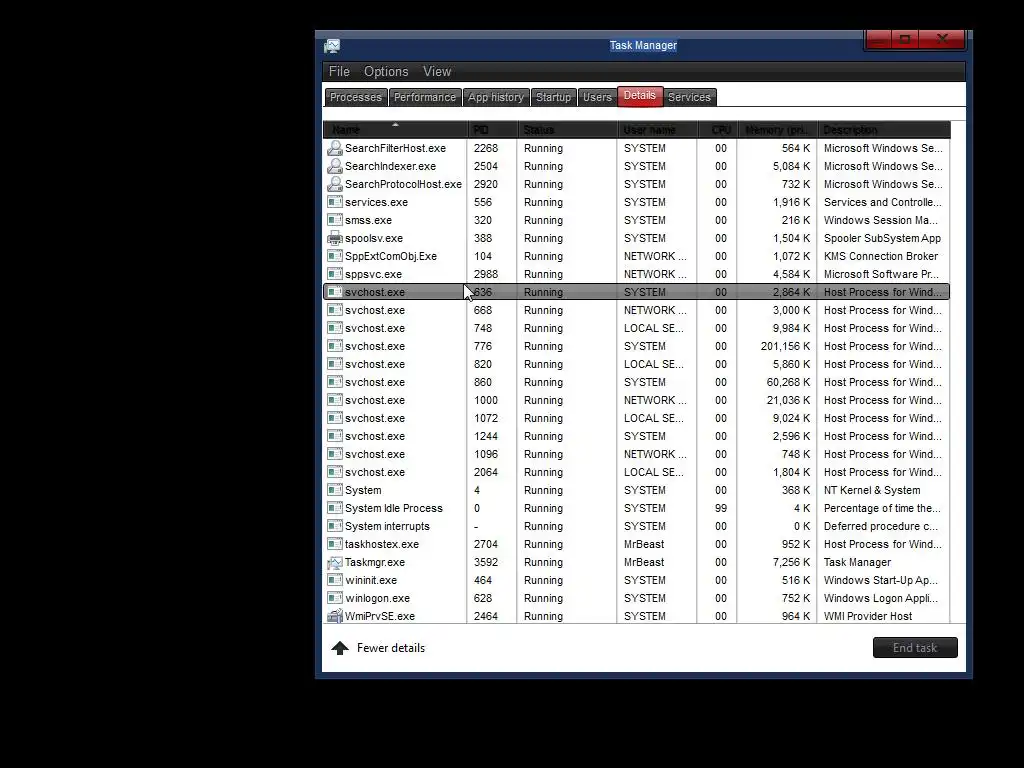Click the Taskmgr.exe process icon
Image resolution: width=1024 pixels, height=768 pixels.
click(x=334, y=562)
